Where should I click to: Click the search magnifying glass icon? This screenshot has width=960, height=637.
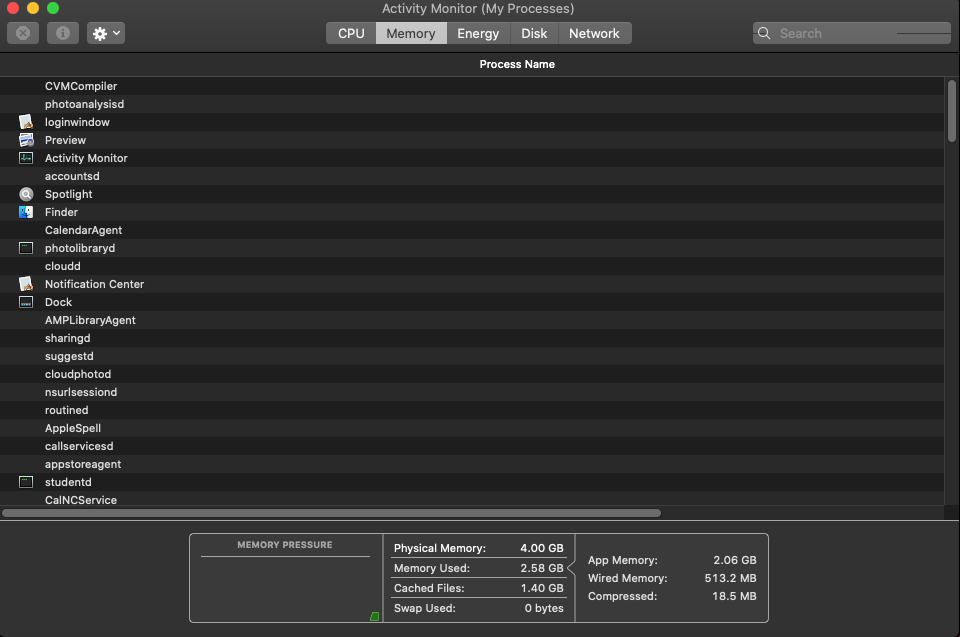click(x=764, y=33)
